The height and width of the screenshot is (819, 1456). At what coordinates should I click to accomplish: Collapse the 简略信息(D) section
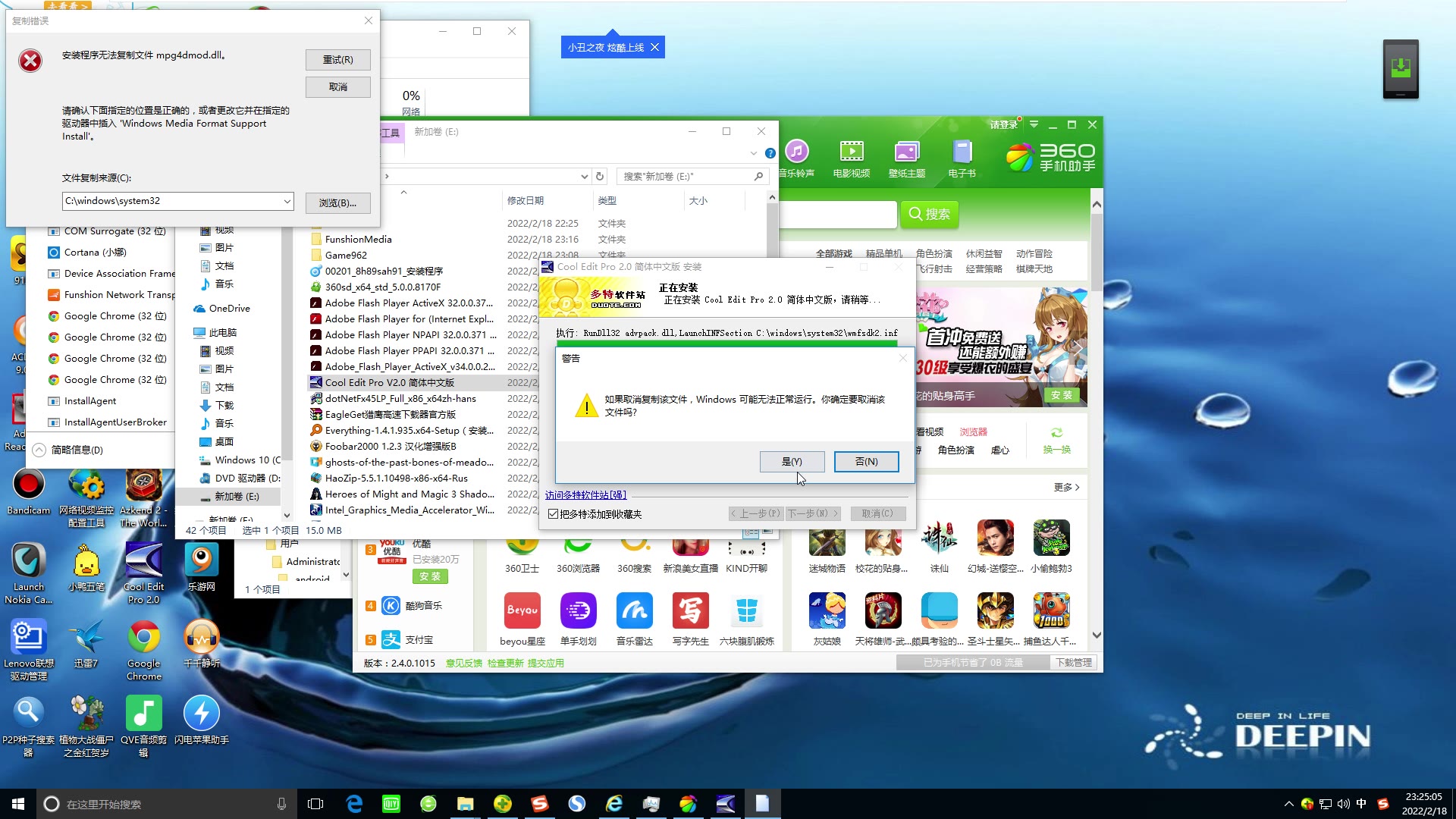pos(39,449)
